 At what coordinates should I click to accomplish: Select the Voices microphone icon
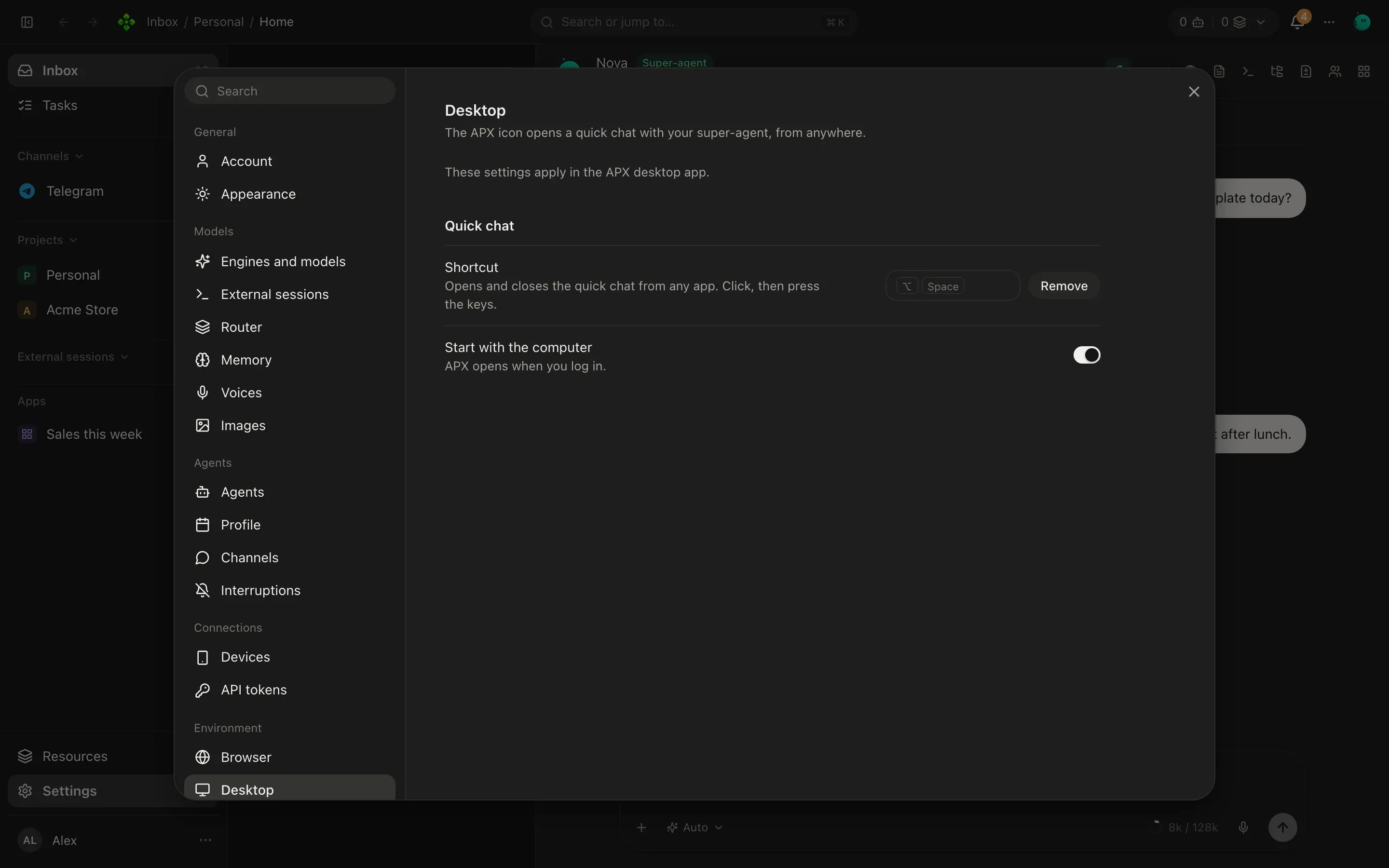tap(202, 393)
